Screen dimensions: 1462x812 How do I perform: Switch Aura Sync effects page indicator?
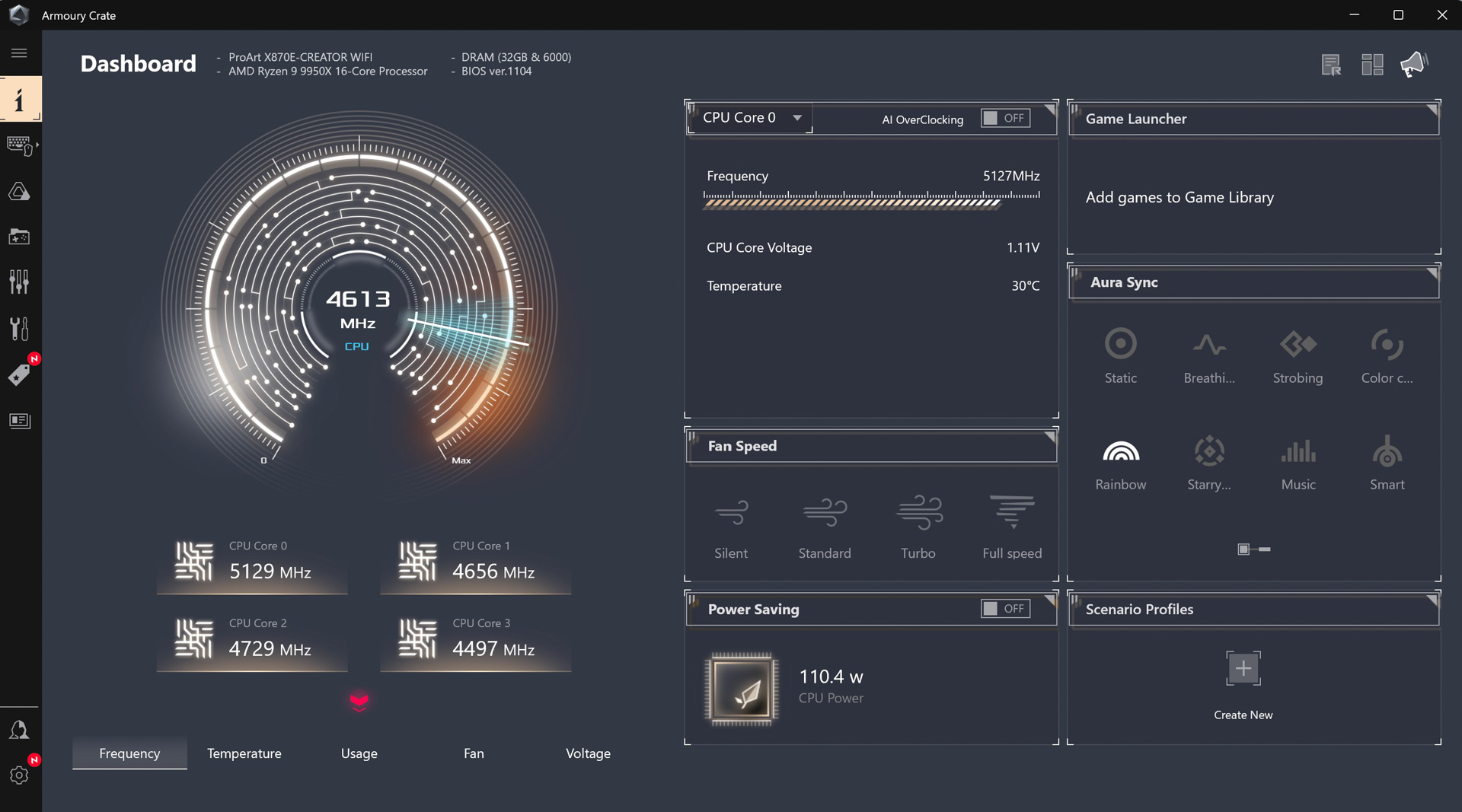pyautogui.click(x=1264, y=549)
